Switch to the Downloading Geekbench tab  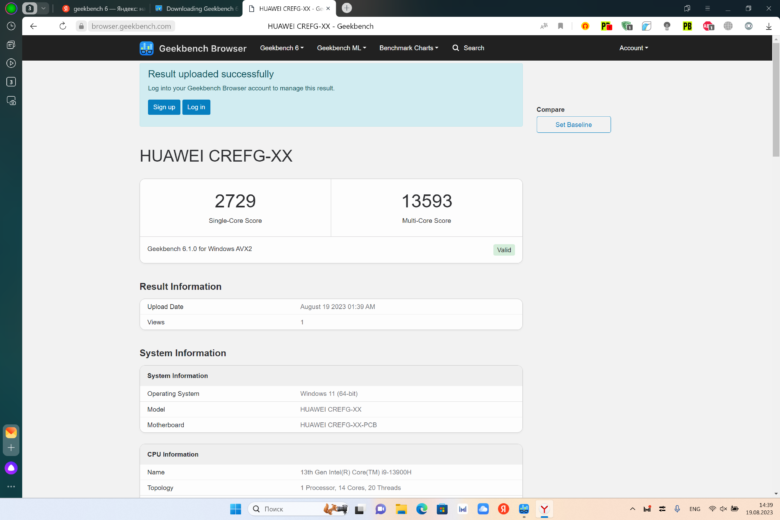click(196, 8)
